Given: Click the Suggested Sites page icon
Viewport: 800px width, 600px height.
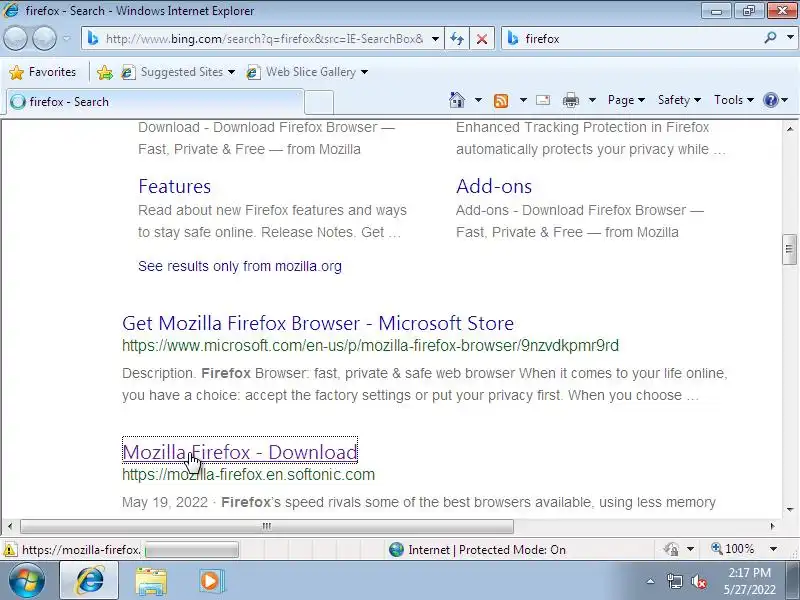Looking at the screenshot, I should click(x=128, y=72).
